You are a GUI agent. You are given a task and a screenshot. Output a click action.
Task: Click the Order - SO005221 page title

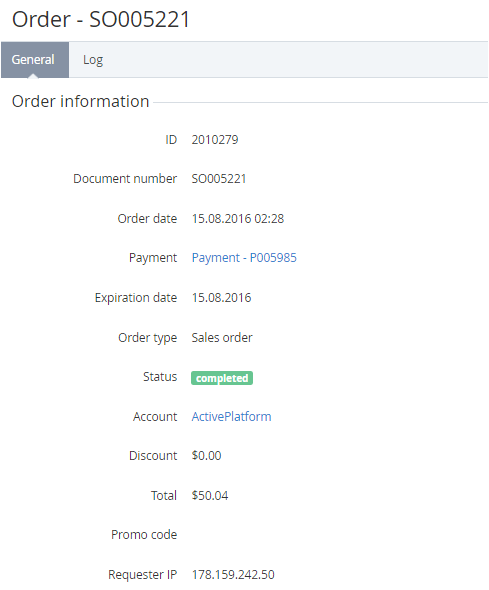point(101,19)
